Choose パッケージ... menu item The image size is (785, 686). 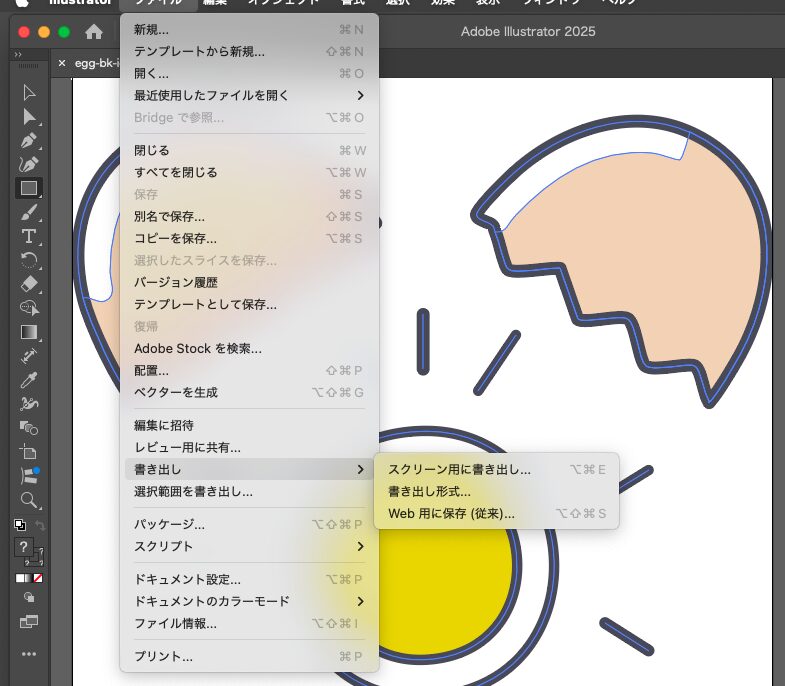tap(249, 524)
